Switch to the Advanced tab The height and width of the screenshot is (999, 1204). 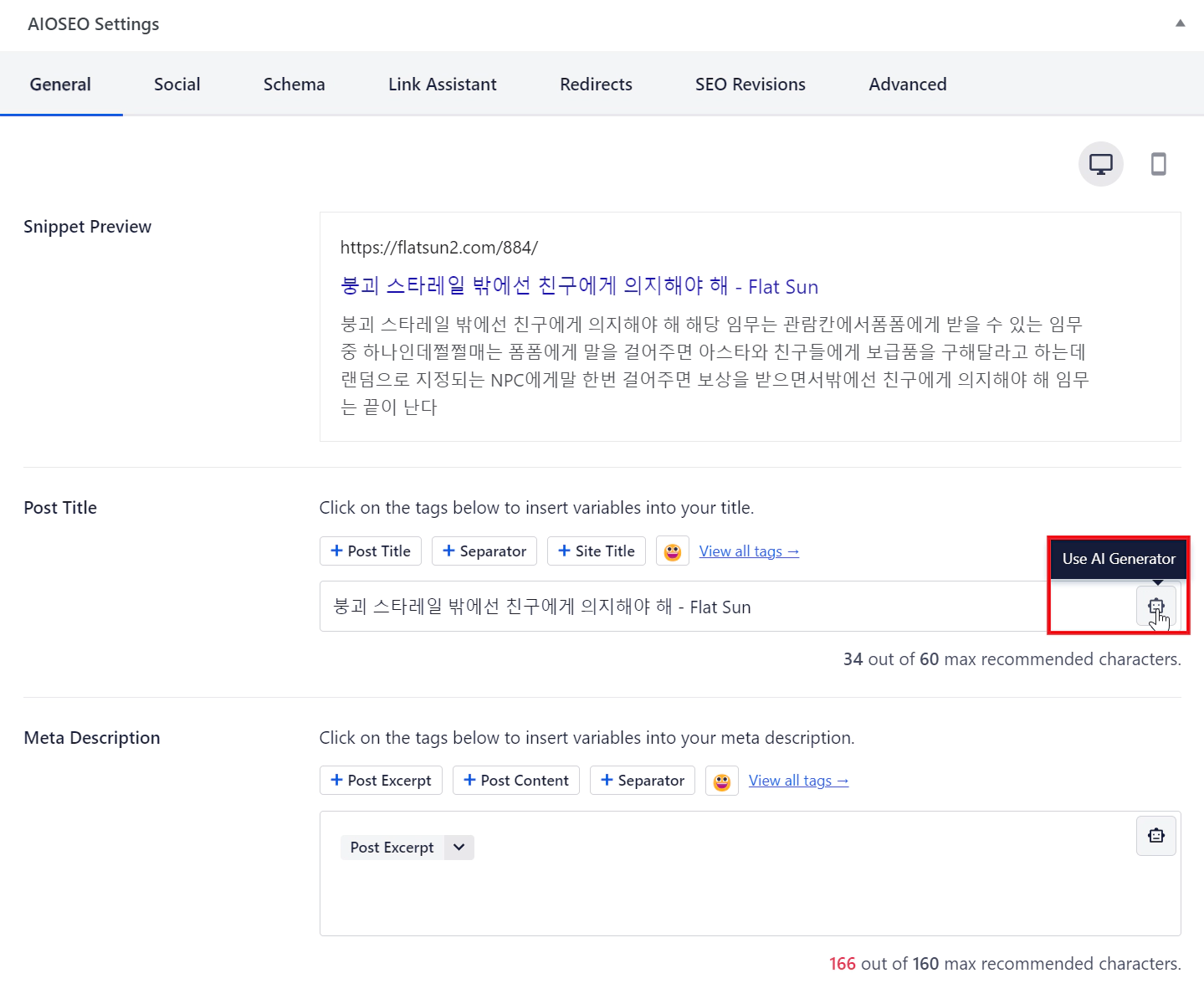pyautogui.click(x=908, y=84)
